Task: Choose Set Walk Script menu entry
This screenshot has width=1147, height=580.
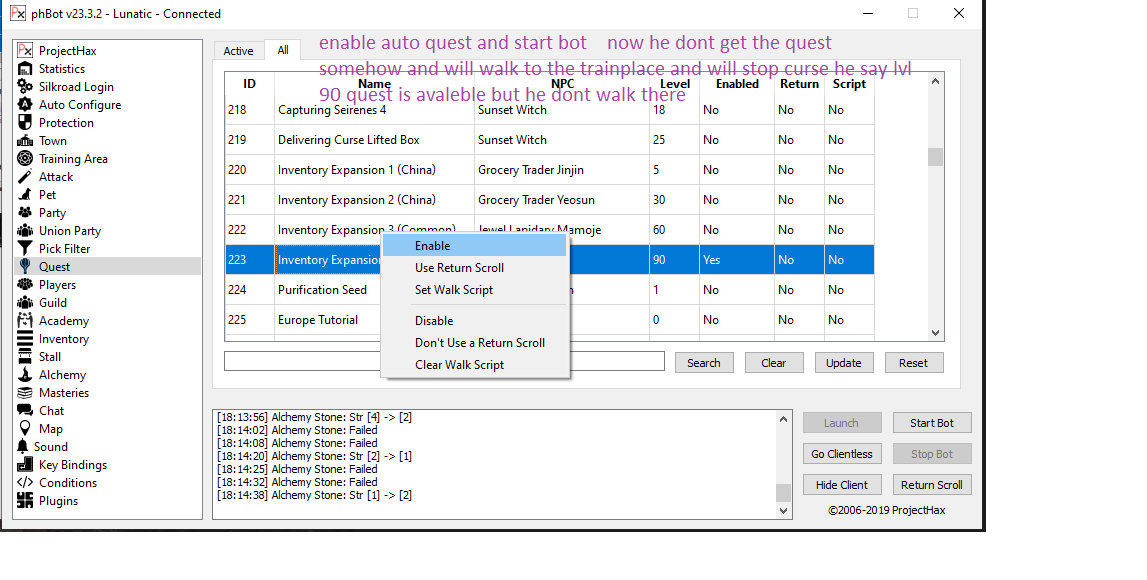Action: (x=454, y=290)
